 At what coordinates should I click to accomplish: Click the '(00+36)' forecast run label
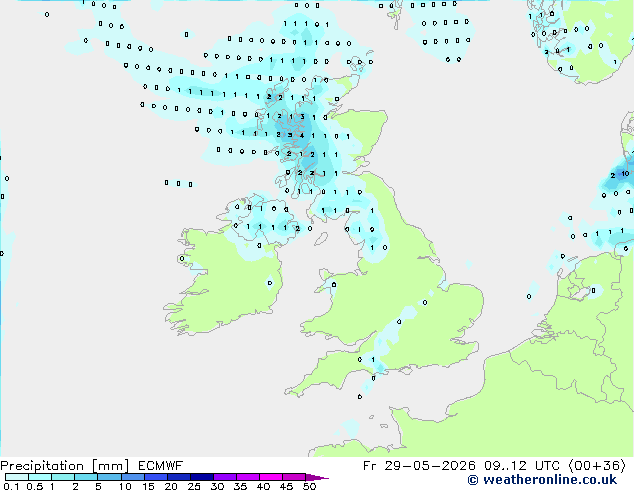(598, 466)
